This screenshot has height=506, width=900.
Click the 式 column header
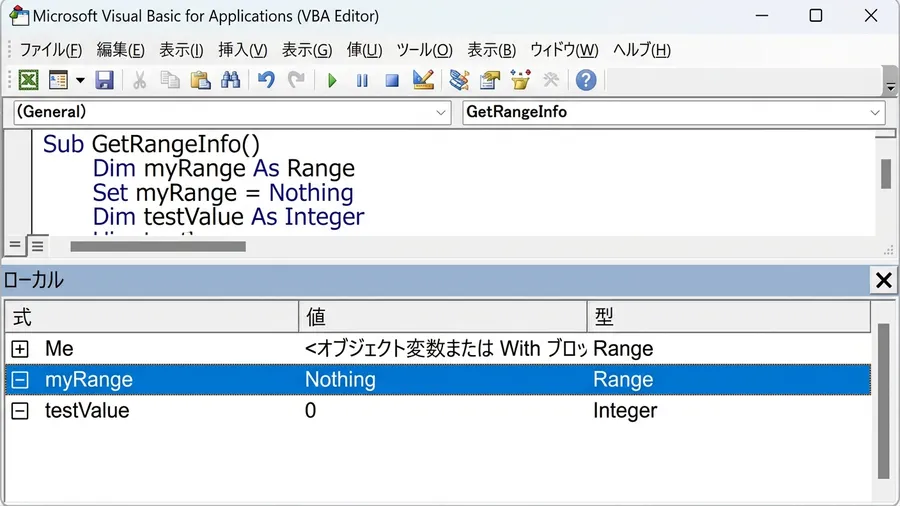152,317
